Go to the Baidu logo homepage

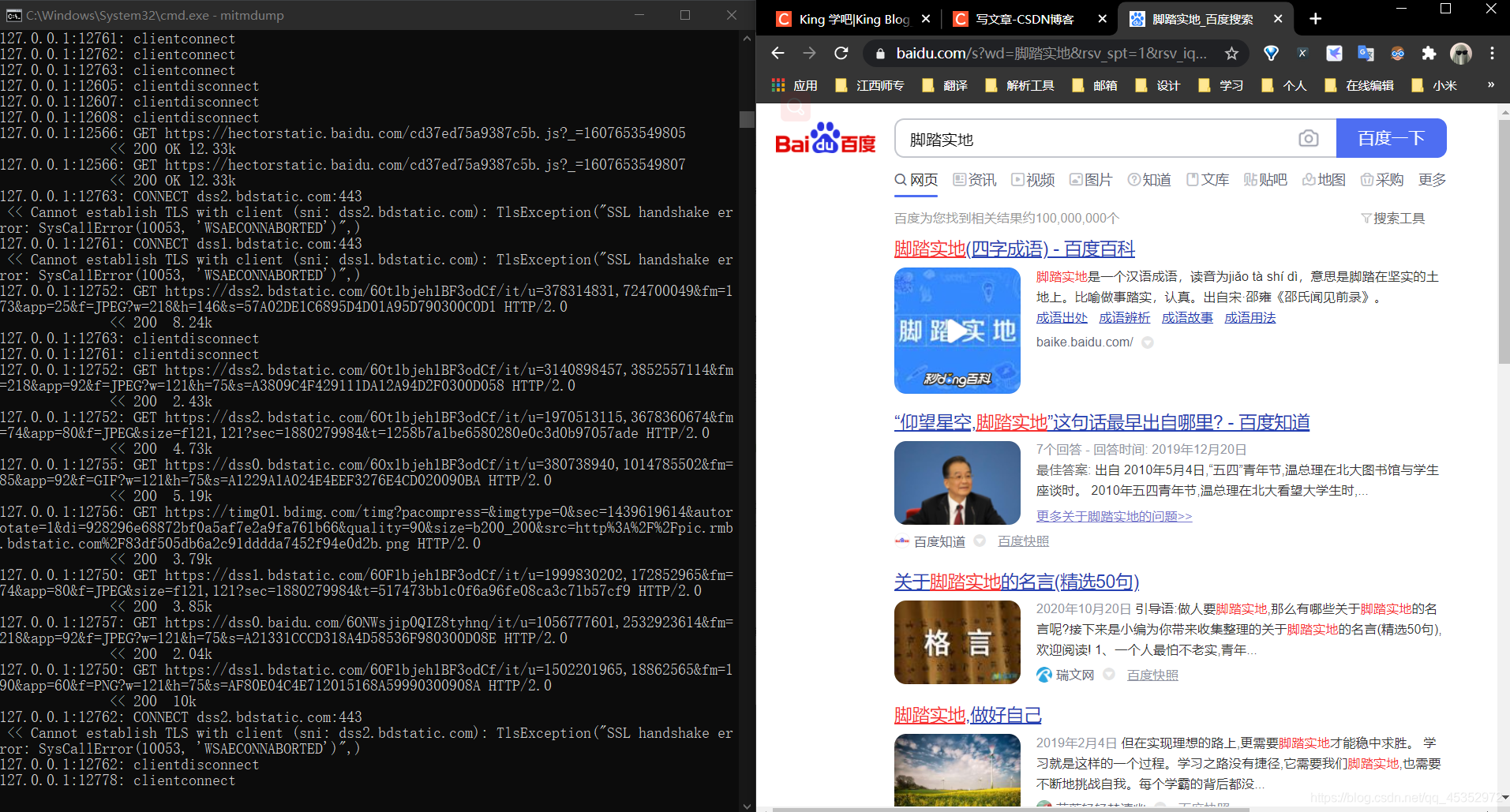click(826, 138)
